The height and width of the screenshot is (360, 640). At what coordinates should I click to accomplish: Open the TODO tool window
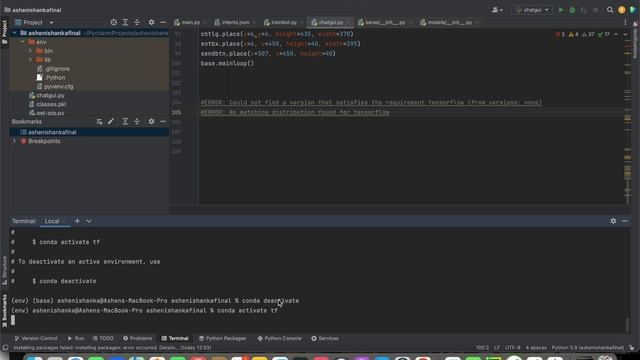click(x=103, y=338)
